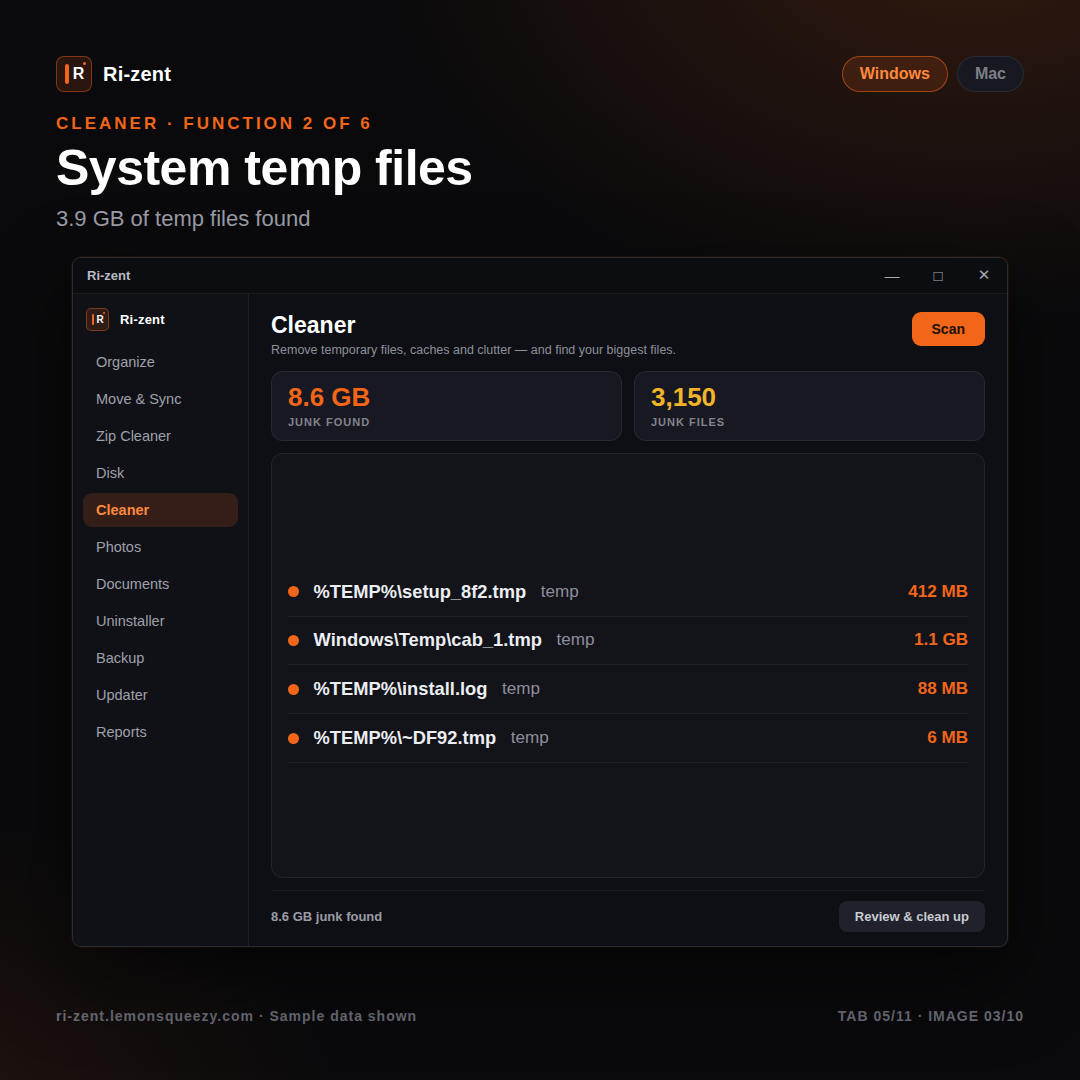
Task: Select Disk in the sidebar
Action: click(160, 473)
